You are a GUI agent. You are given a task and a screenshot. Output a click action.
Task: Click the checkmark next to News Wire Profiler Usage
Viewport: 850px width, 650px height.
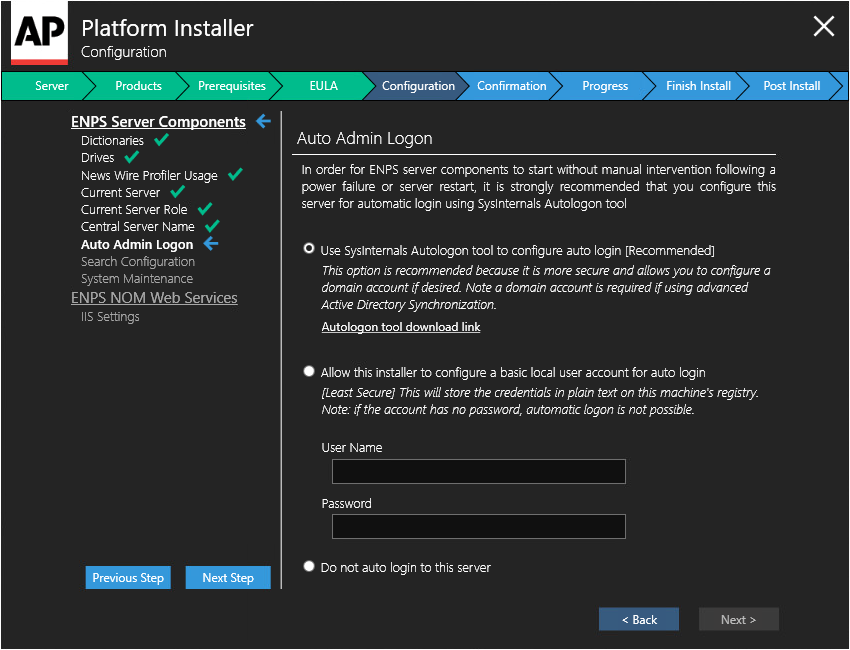pos(235,175)
